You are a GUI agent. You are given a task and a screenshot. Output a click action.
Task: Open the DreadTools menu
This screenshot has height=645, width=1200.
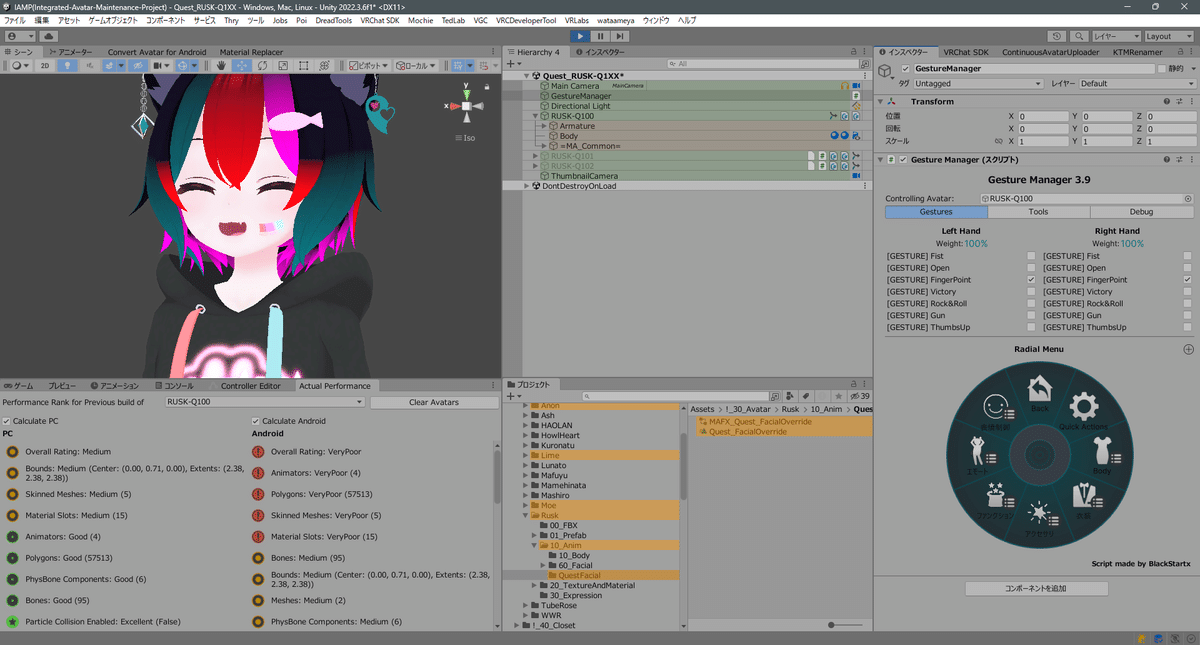pos(333,20)
